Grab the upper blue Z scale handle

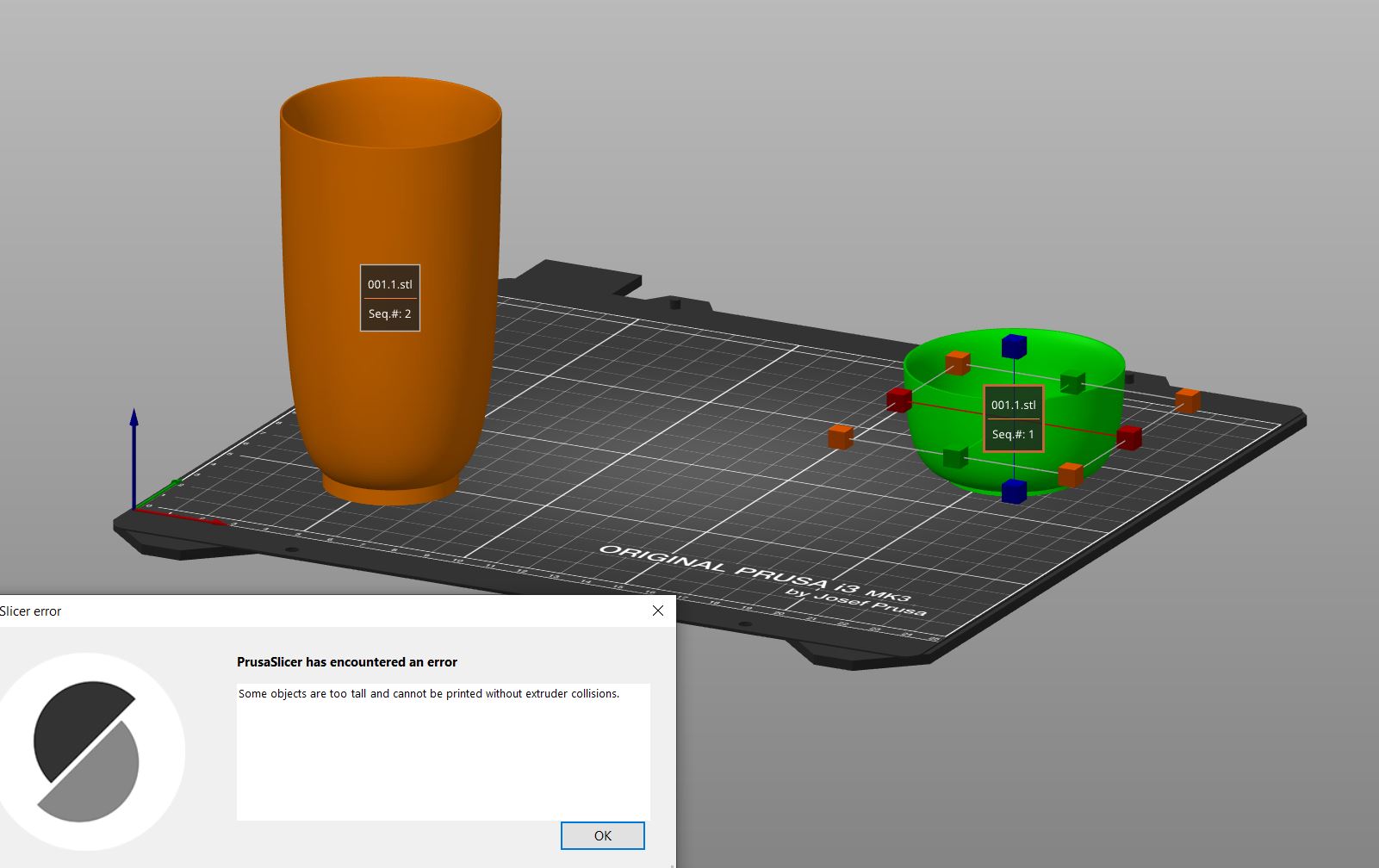1014,346
